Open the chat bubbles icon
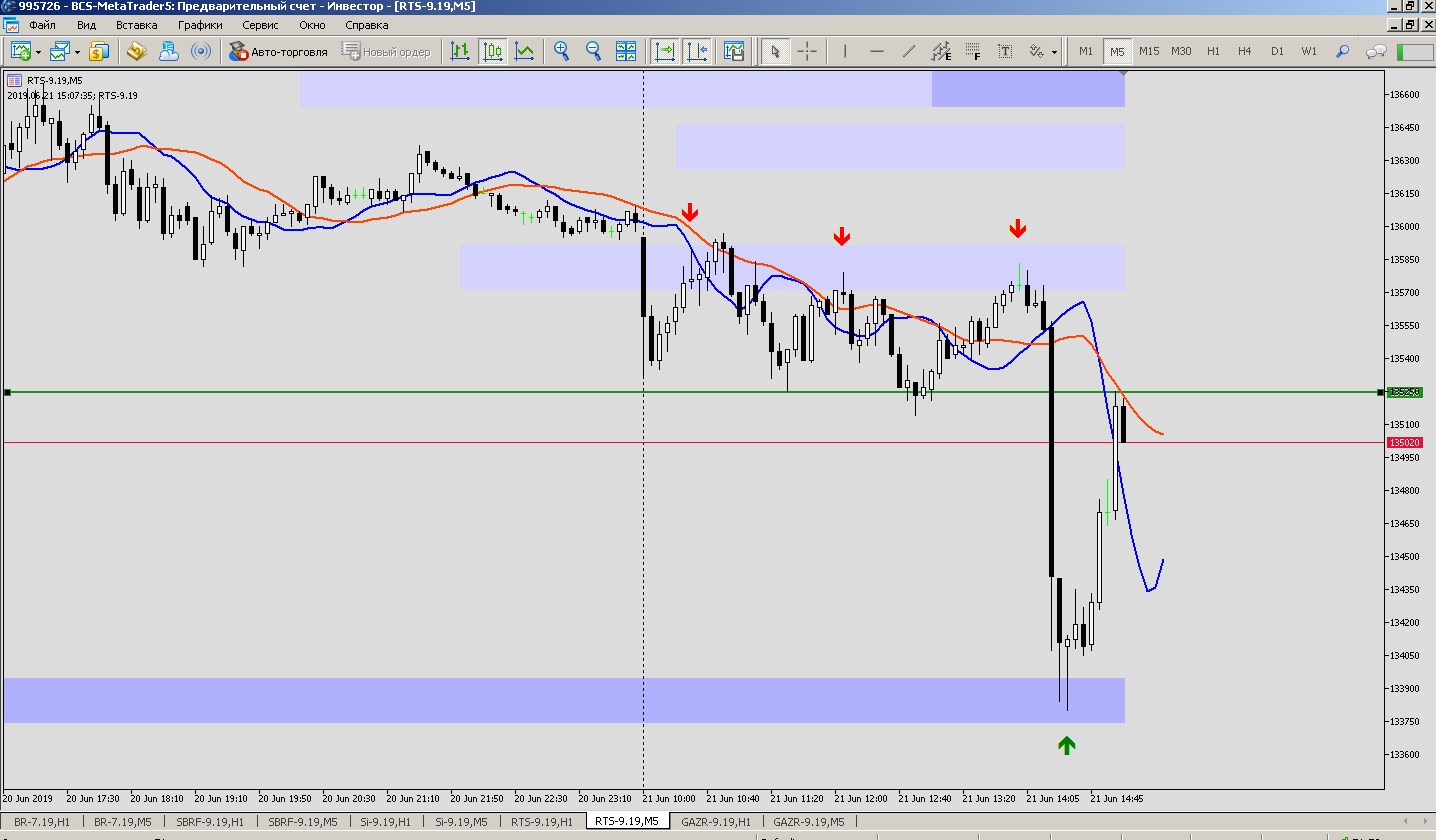Image resolution: width=1436 pixels, height=840 pixels. pos(1376,51)
